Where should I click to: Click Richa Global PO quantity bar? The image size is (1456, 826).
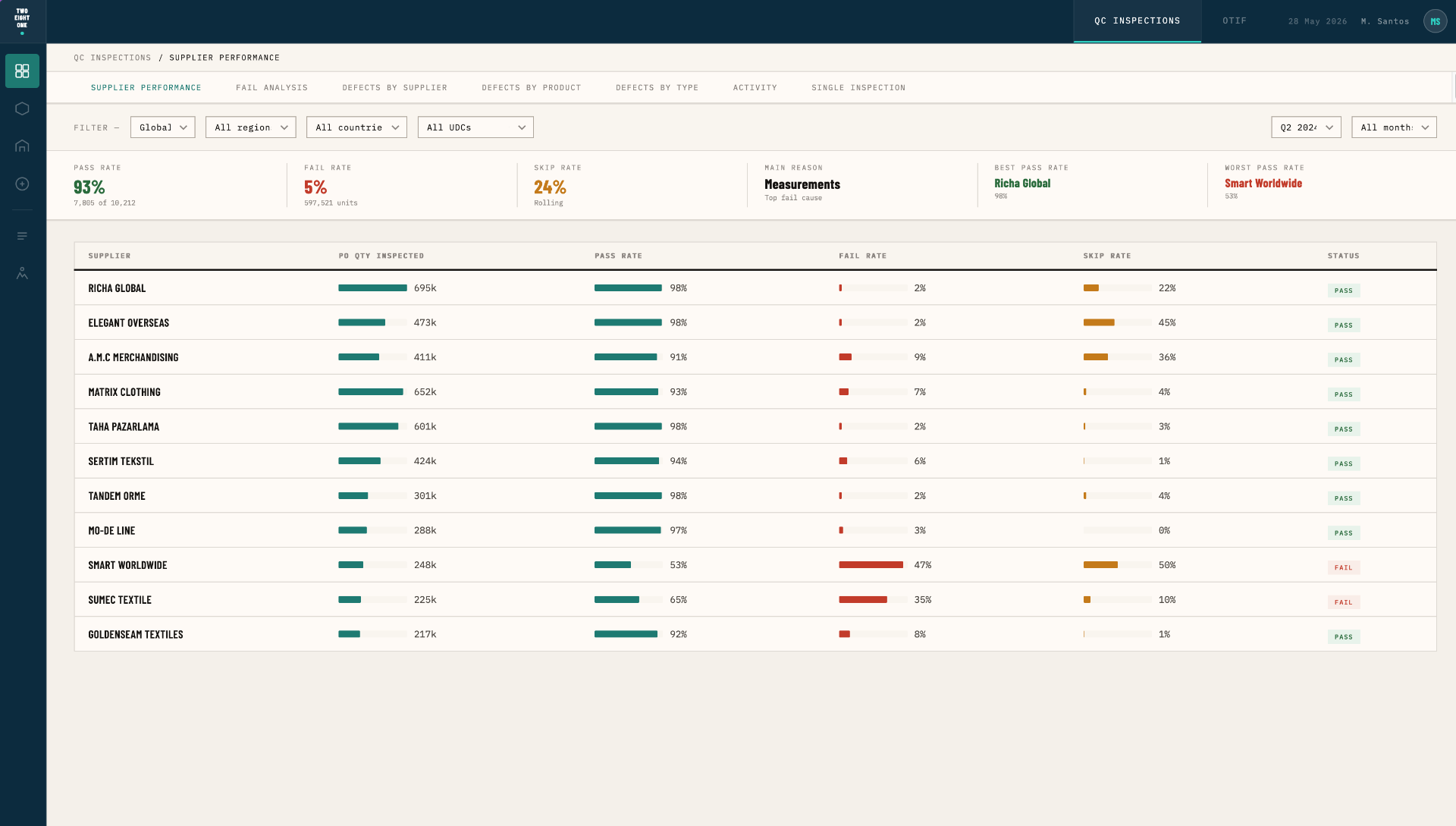(372, 288)
